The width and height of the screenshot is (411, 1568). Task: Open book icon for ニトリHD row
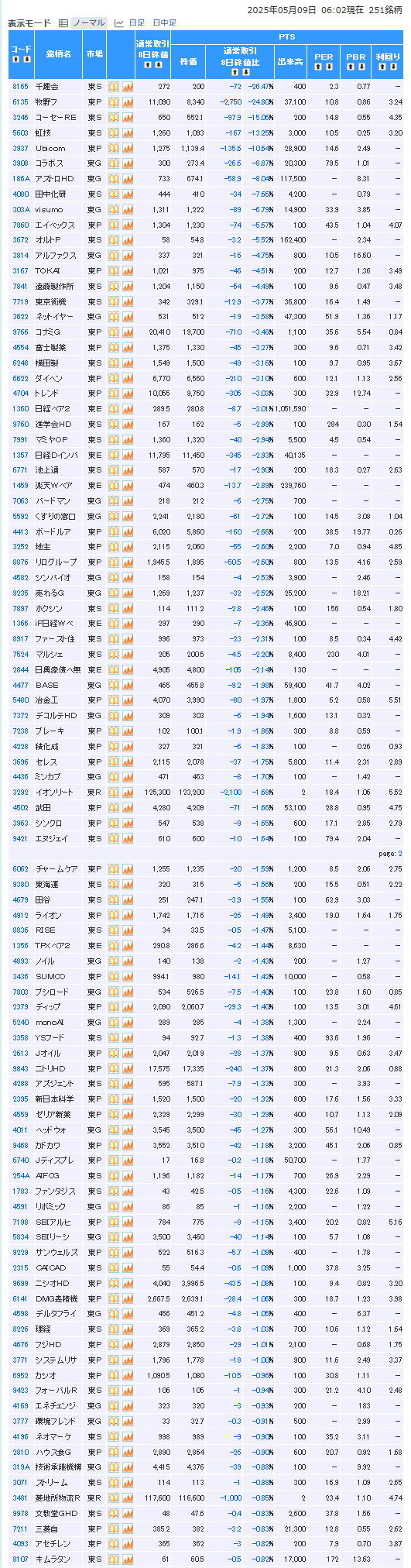click(114, 1068)
